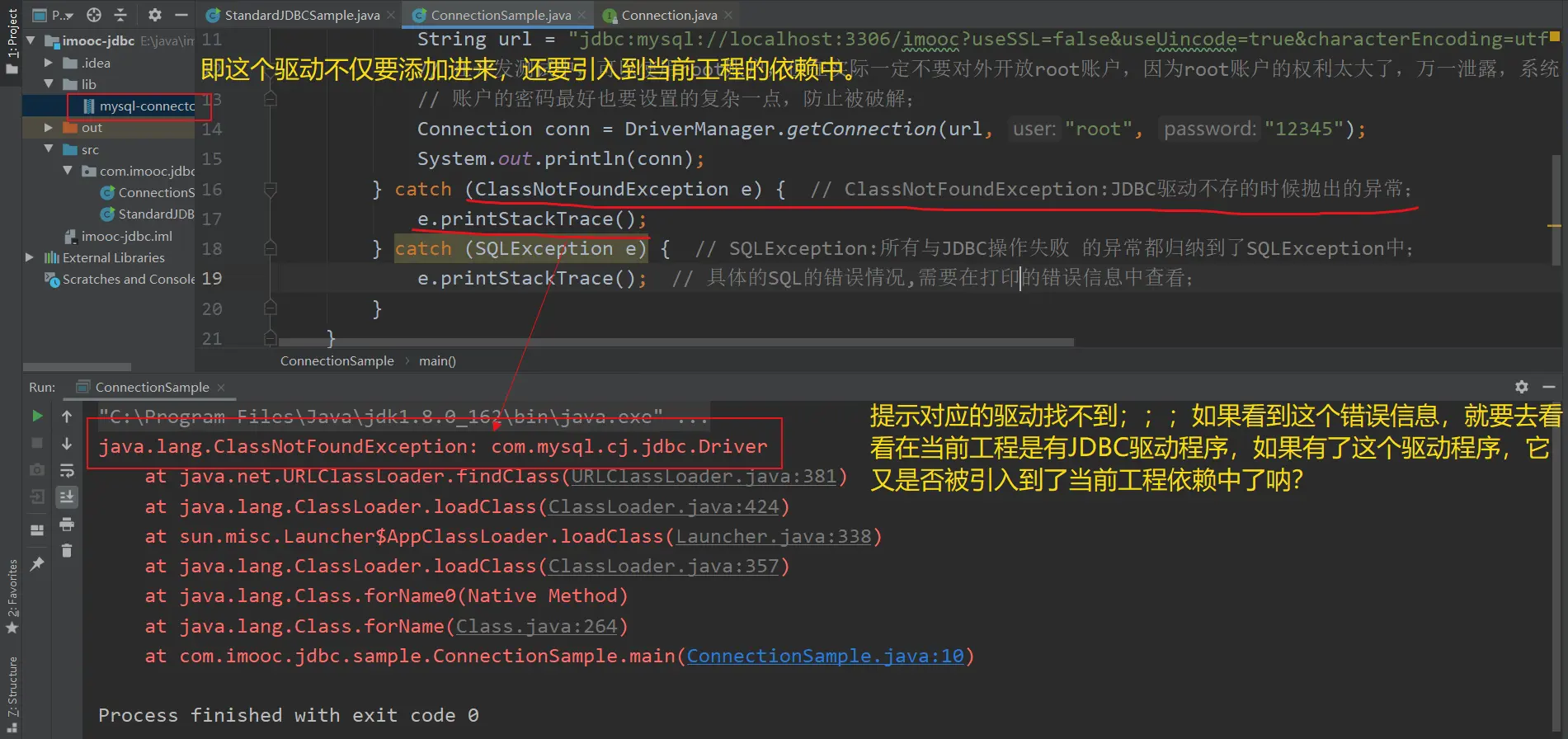Fold the SQLException catch block at line 18

[x=270, y=249]
